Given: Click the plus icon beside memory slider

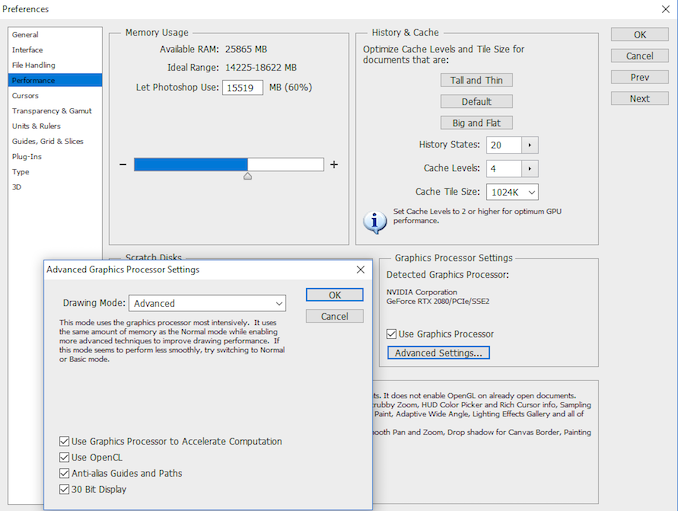Looking at the screenshot, I should [334, 165].
